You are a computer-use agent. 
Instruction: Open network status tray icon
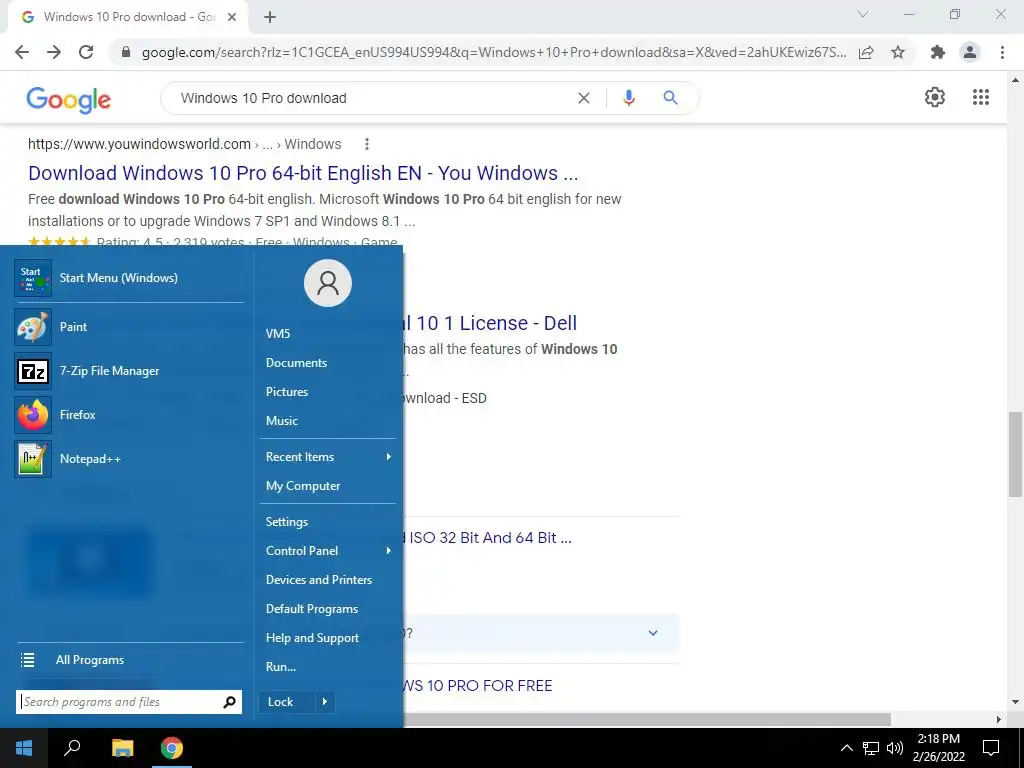(x=871, y=748)
